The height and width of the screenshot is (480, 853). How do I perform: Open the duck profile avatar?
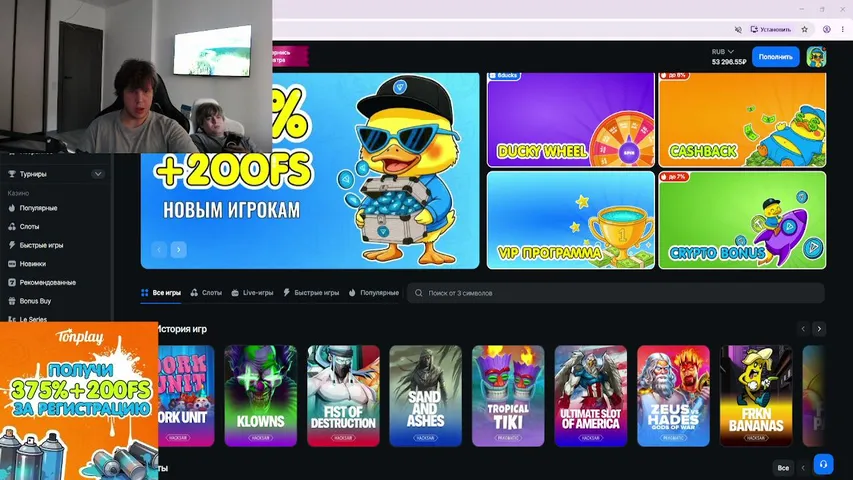click(x=816, y=57)
